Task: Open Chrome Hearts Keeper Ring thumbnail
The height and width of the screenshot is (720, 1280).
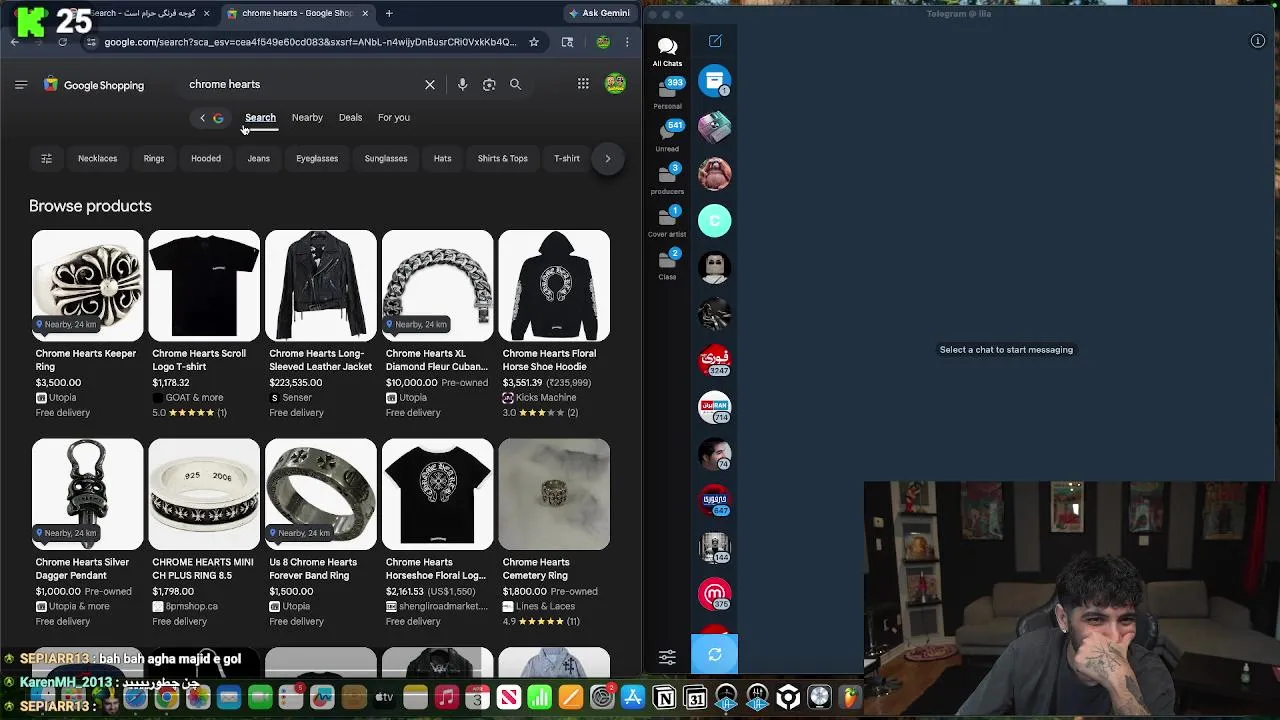Action: pos(88,286)
